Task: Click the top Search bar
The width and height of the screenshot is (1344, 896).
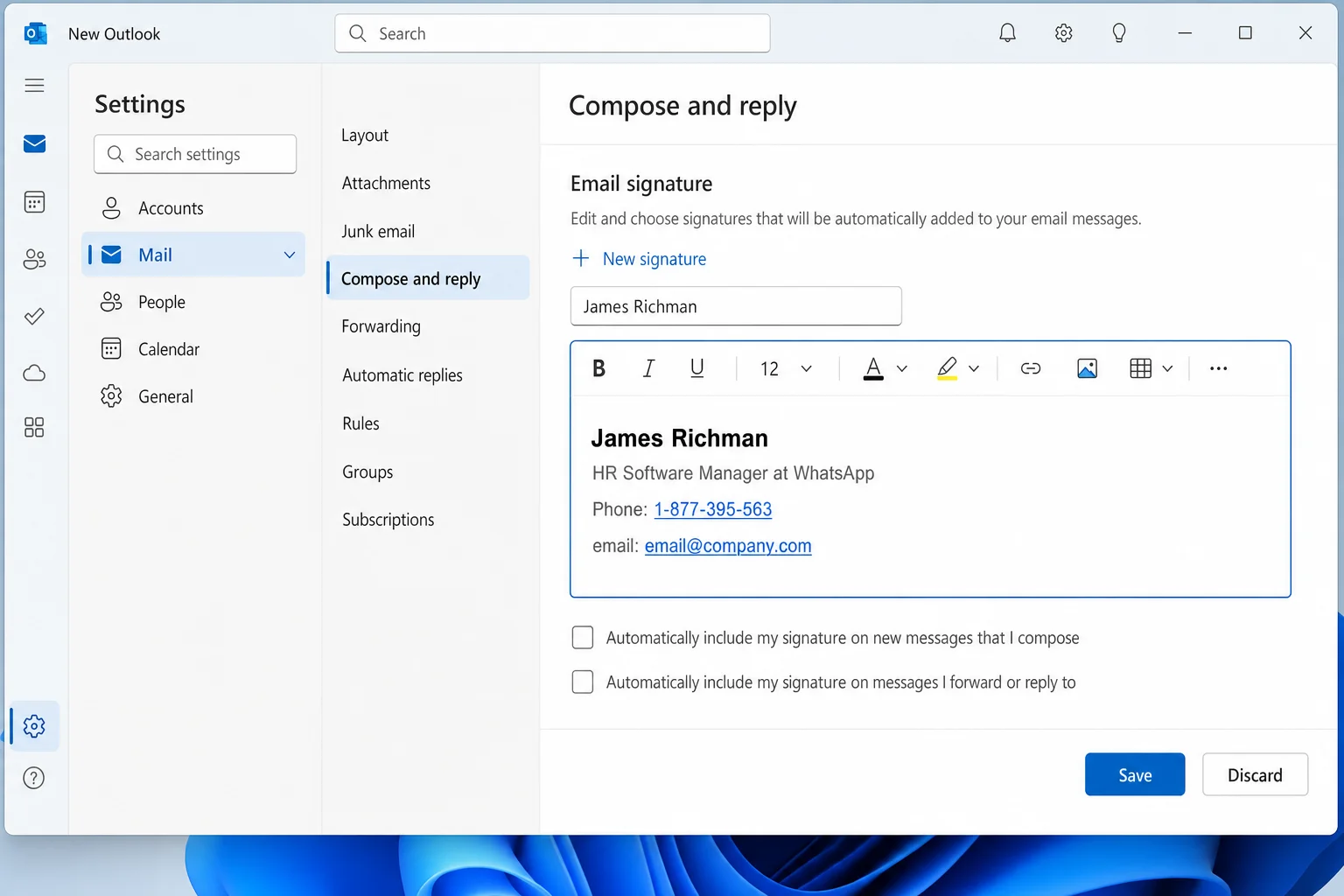Action: point(552,33)
